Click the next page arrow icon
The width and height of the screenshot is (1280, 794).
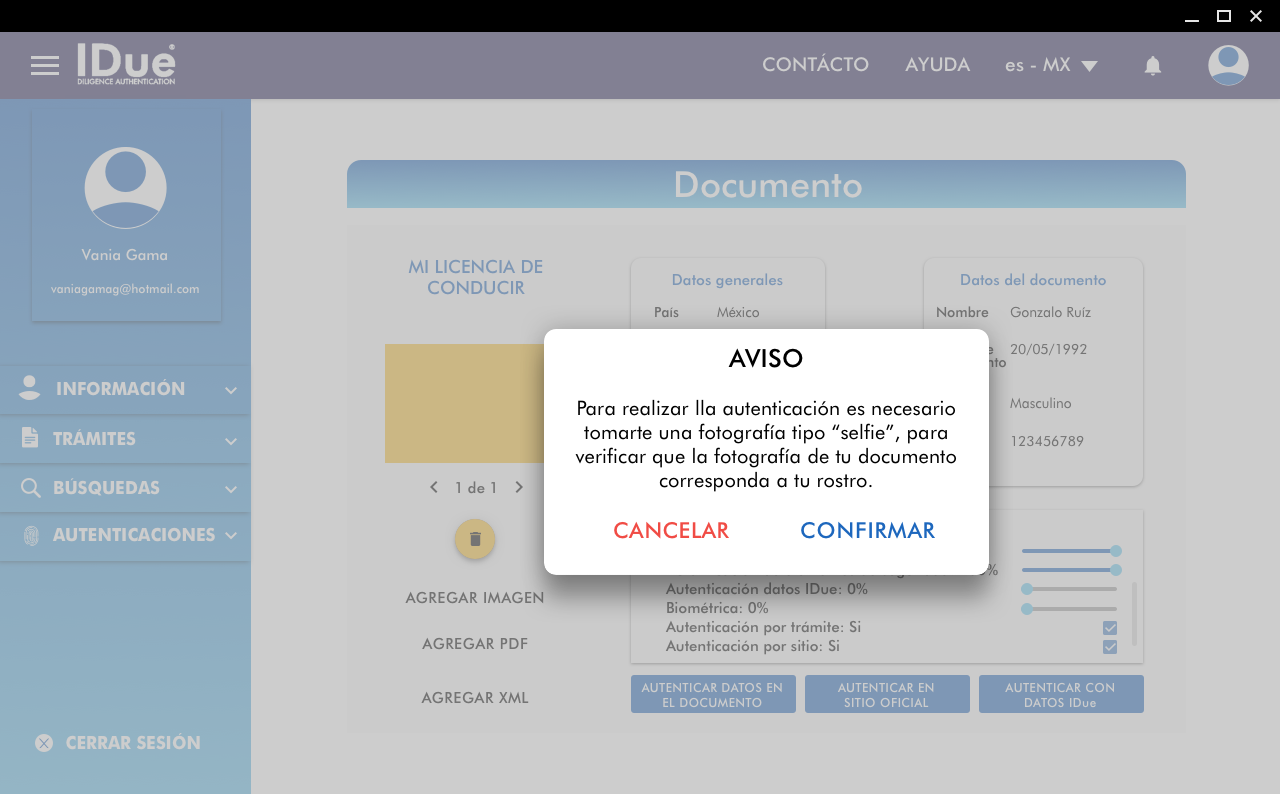tap(519, 488)
